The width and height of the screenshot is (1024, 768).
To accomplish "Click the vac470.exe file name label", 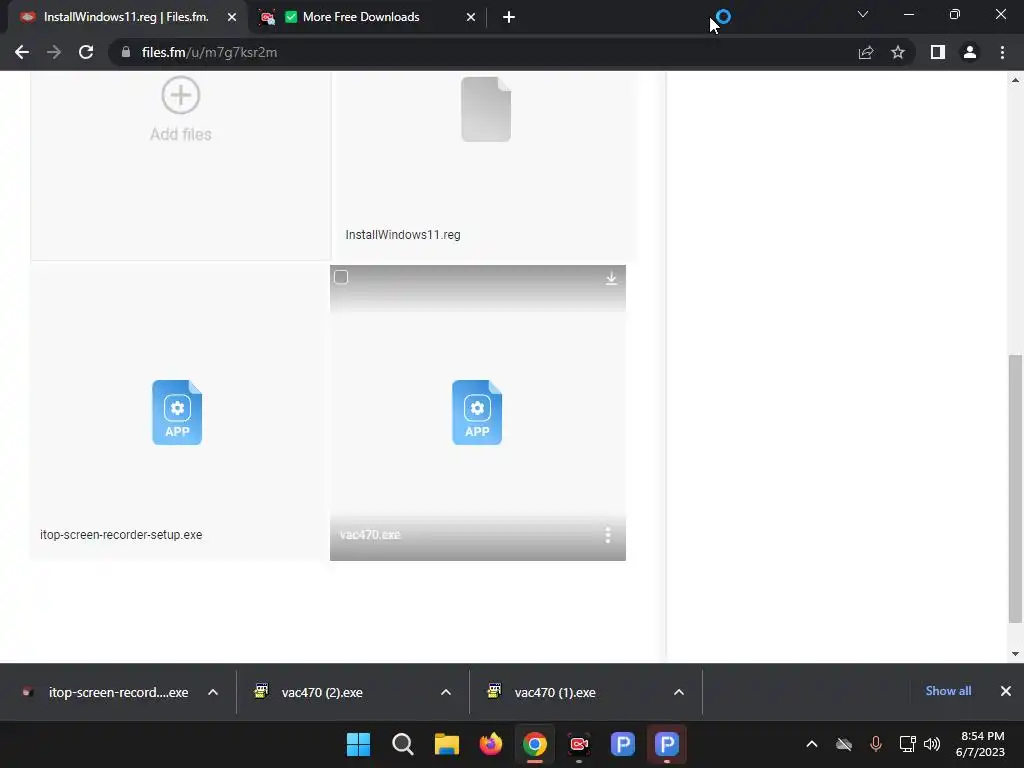I will pos(370,535).
